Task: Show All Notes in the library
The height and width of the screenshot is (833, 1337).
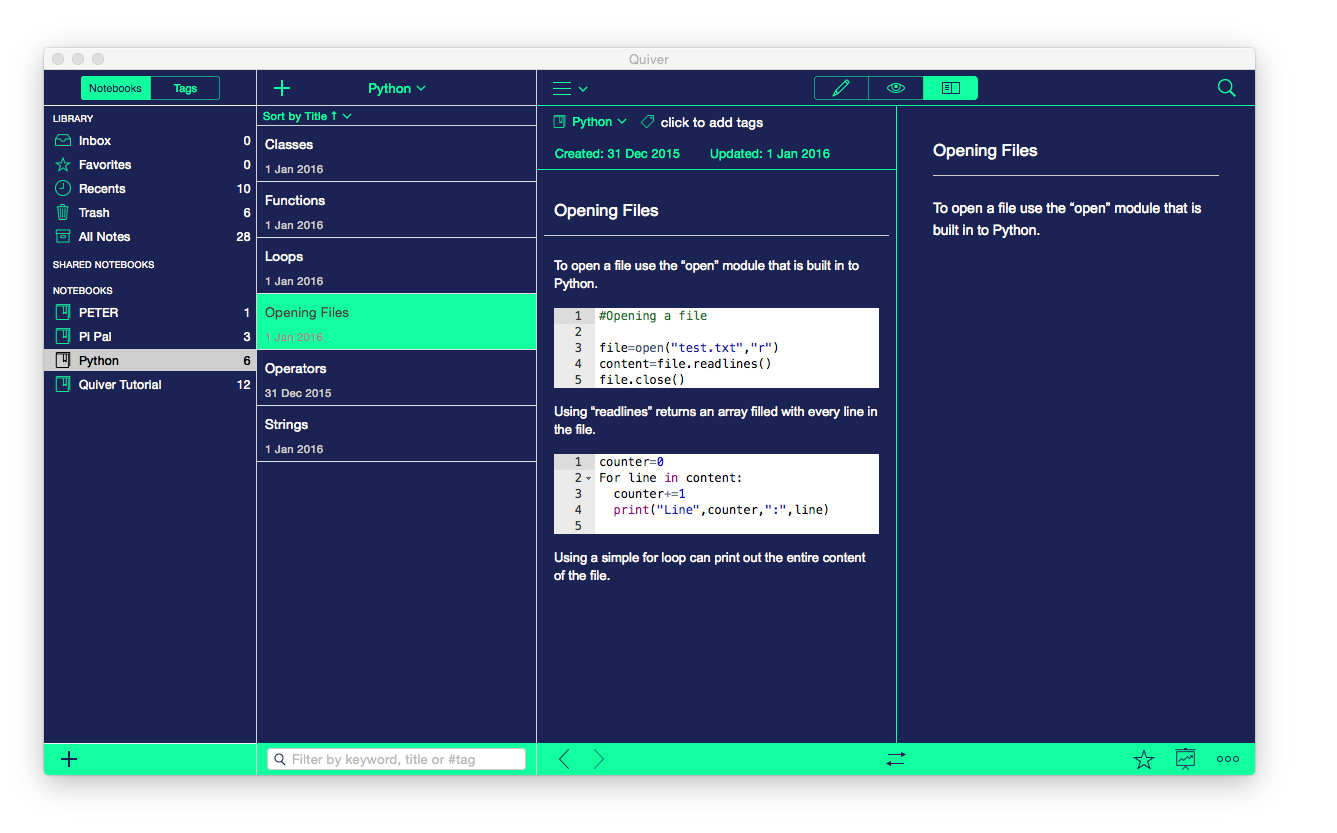Action: point(150,237)
